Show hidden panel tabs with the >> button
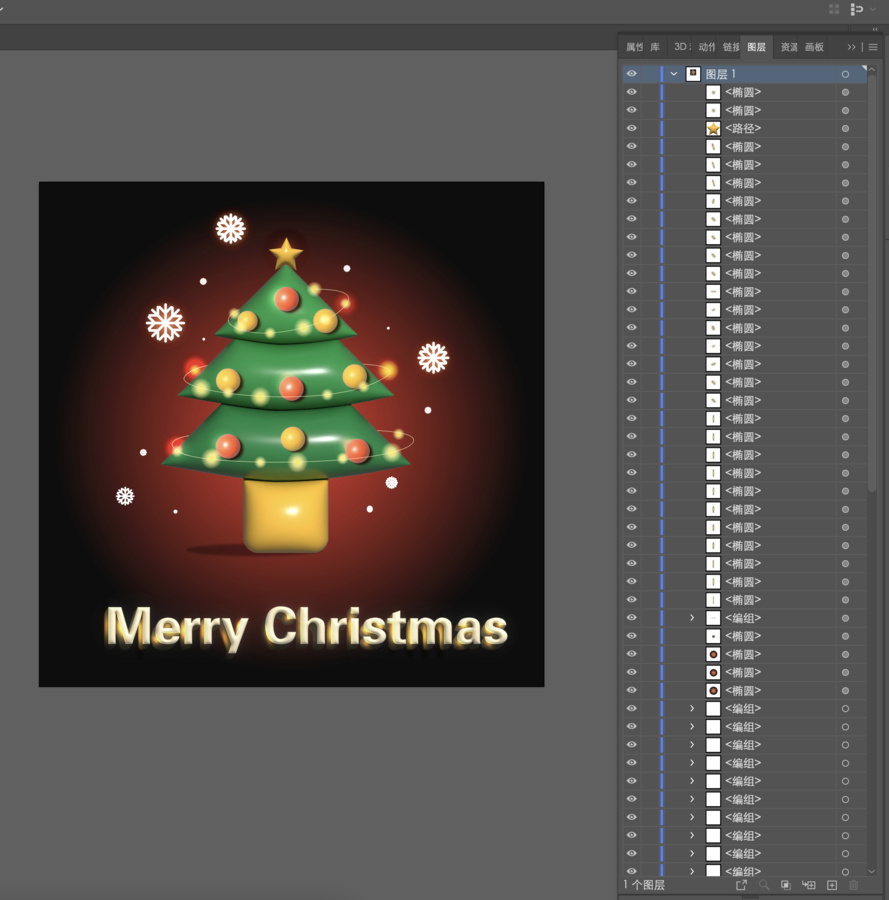The image size is (889, 900). click(851, 47)
